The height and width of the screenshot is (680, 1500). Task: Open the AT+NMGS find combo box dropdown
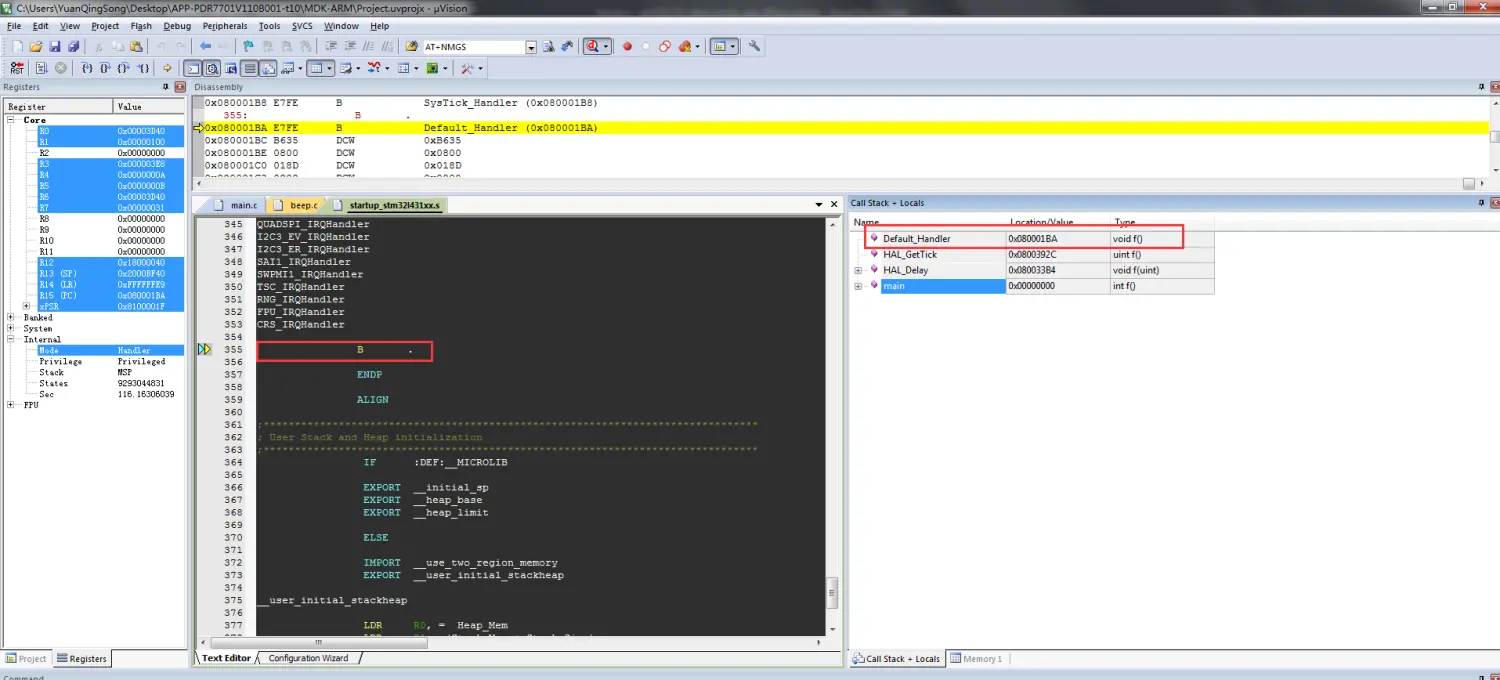click(531, 47)
